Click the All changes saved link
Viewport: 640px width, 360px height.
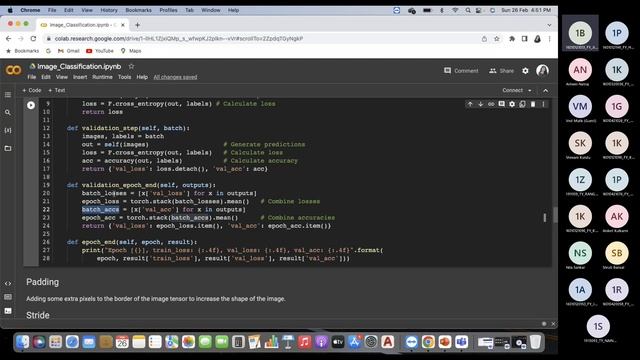pyautogui.click(x=176, y=77)
